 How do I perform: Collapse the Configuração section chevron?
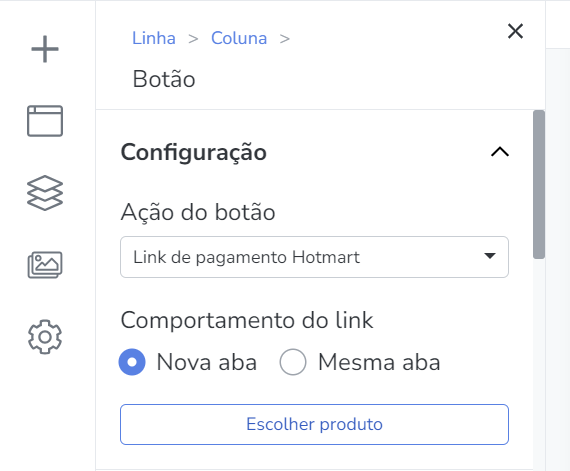pos(500,152)
